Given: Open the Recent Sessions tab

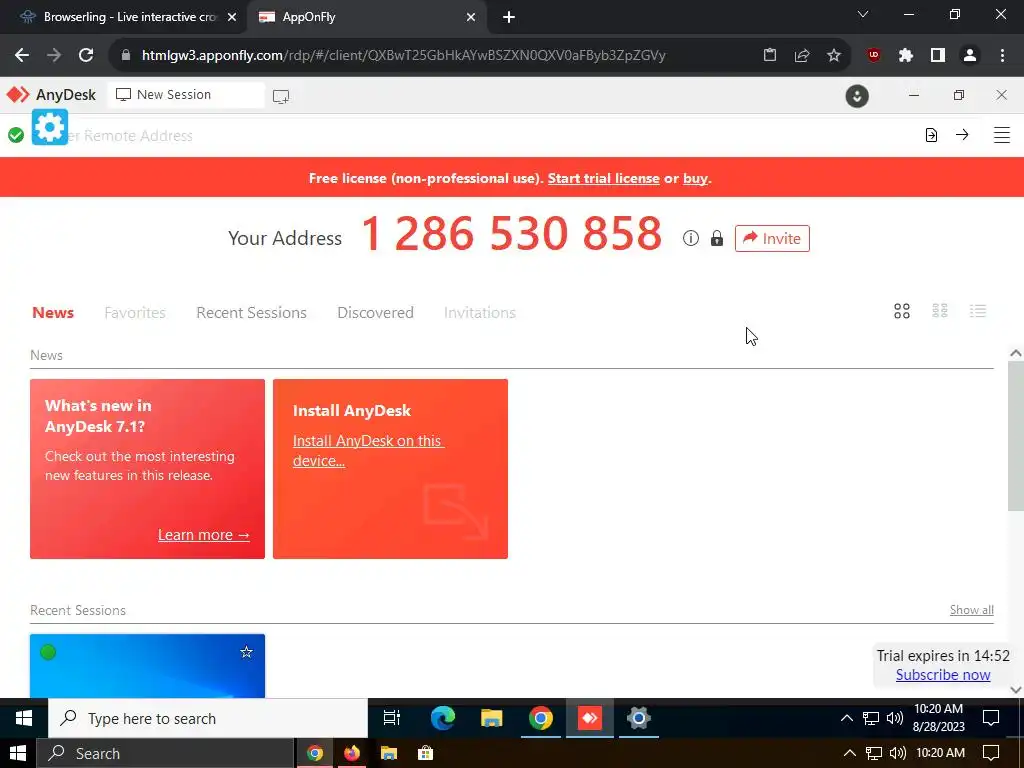Looking at the screenshot, I should point(251,313).
